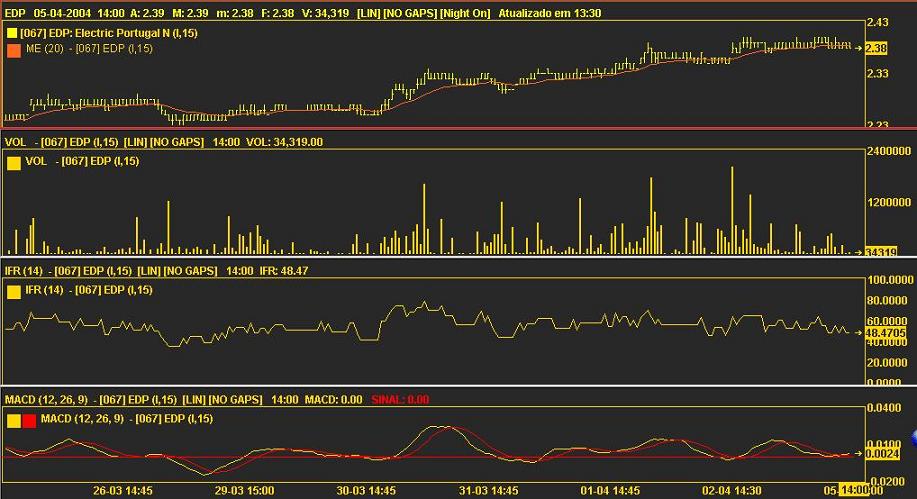Click the '02-04 14:30' time axis label
This screenshot has width=917, height=499.
pyautogui.click(x=732, y=490)
